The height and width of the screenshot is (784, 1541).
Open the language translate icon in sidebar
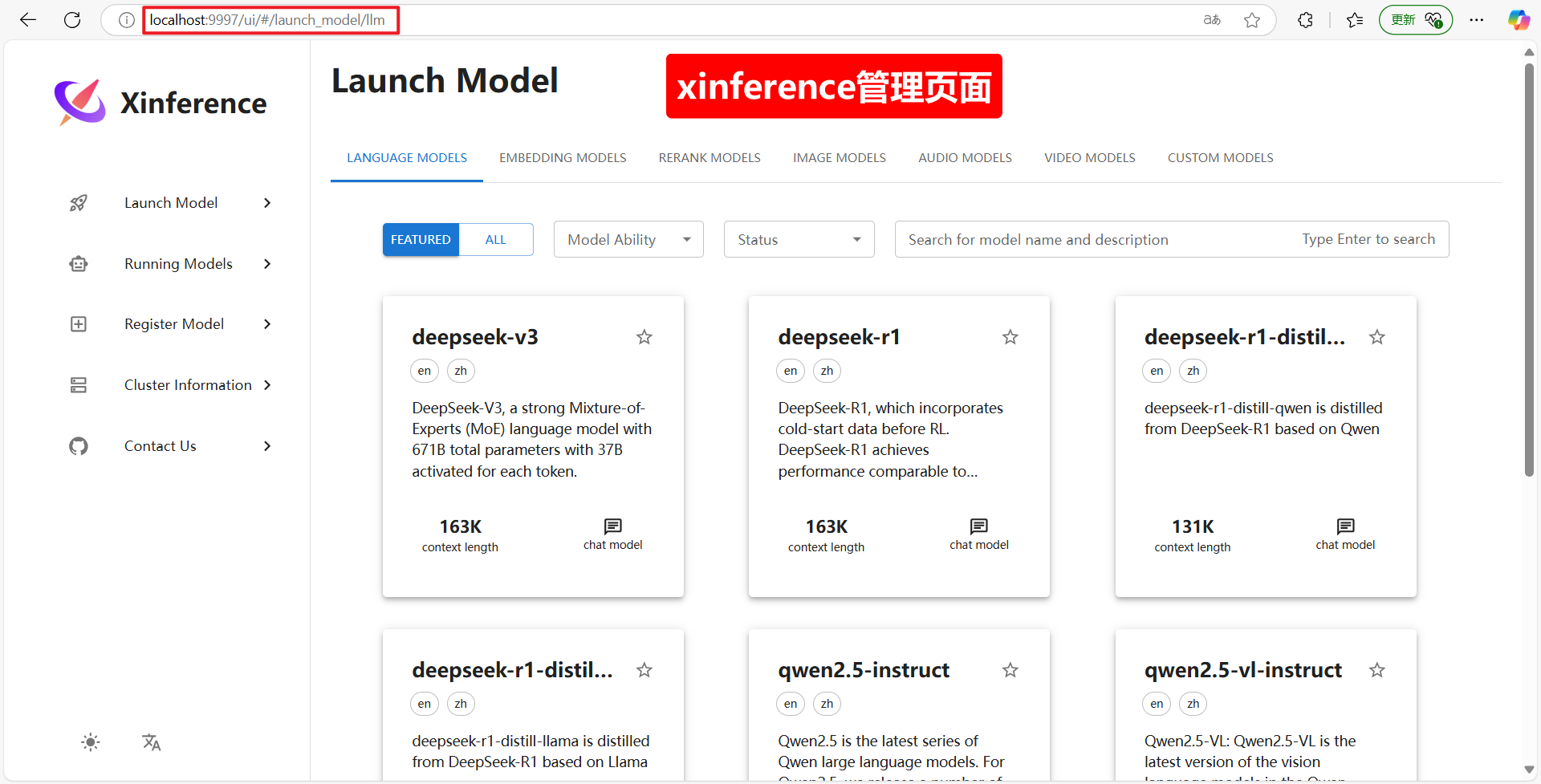tap(152, 742)
